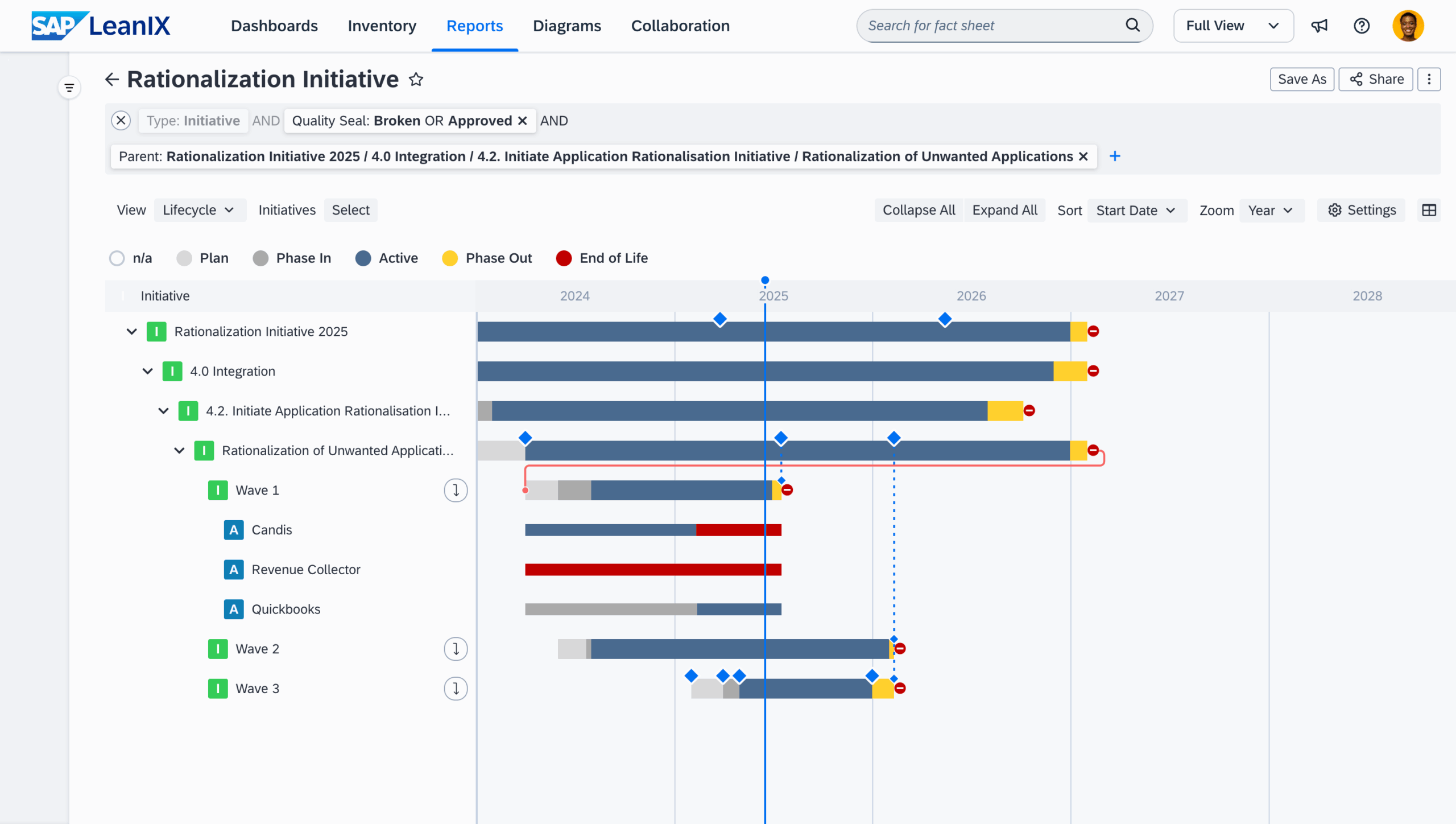Click Rationalization Initiative 2025 end-of-life marker
Screen dimensions: 1456x824
pyautogui.click(x=1093, y=331)
